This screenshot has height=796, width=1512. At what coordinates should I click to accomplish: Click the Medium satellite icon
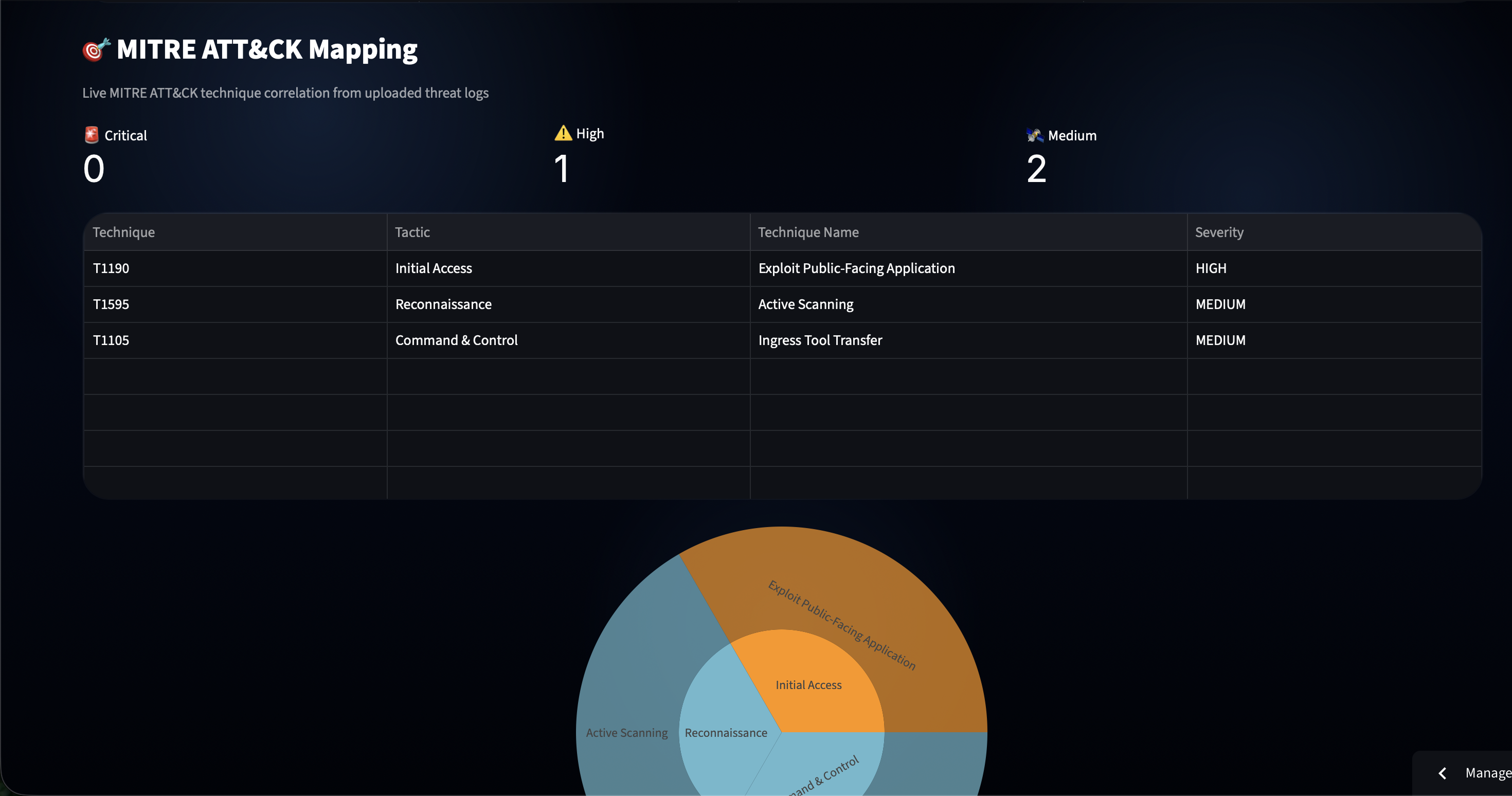tap(1034, 136)
